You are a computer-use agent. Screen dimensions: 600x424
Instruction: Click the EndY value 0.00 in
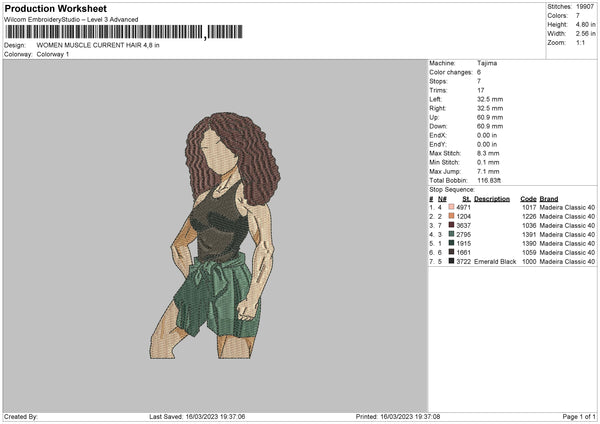point(487,145)
